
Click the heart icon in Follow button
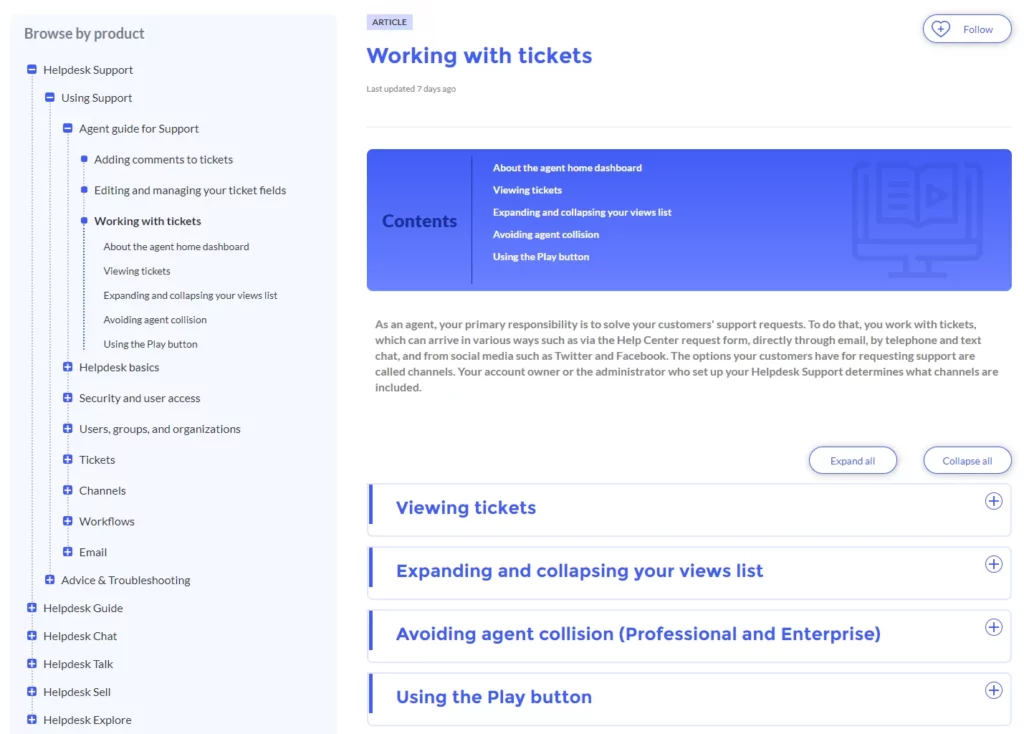coord(940,29)
